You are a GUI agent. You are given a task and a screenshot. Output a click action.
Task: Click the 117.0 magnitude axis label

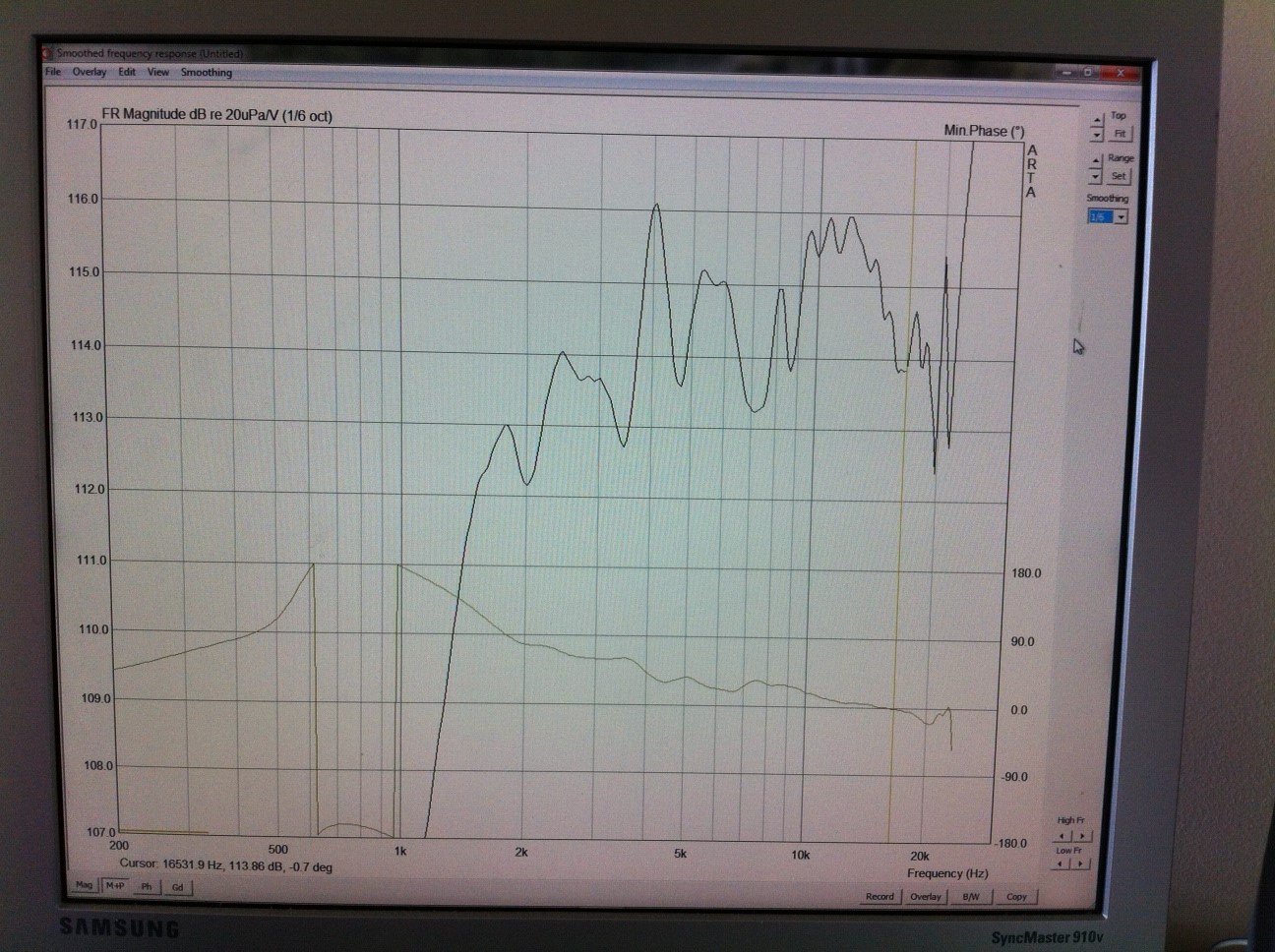tap(82, 125)
